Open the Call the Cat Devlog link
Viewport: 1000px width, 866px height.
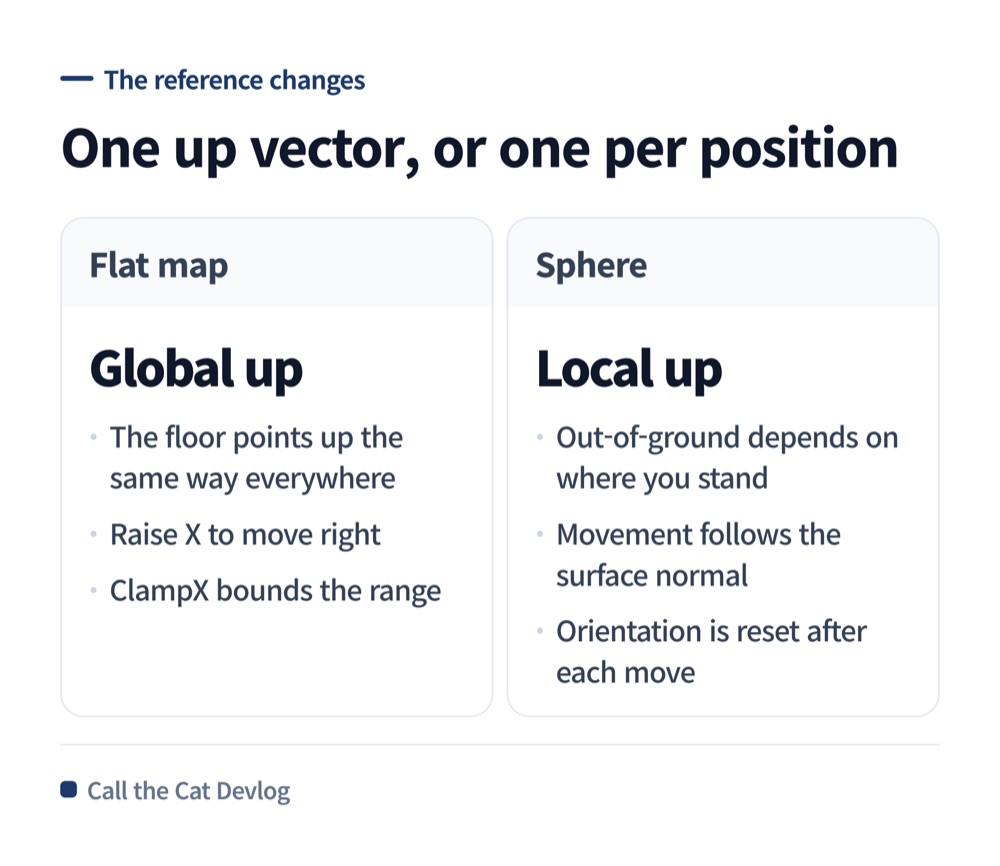click(x=189, y=791)
